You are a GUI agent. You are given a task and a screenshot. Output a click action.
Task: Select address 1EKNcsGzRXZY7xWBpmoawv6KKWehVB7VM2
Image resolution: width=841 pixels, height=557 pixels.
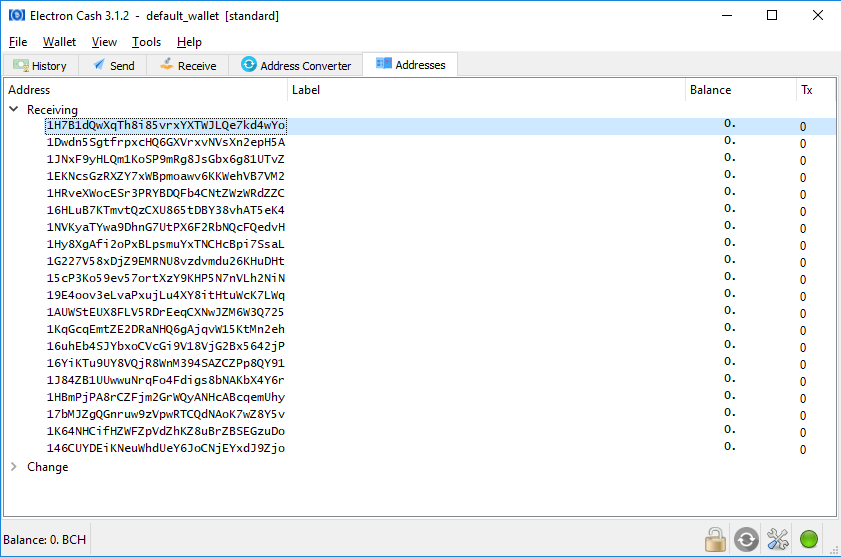[166, 177]
